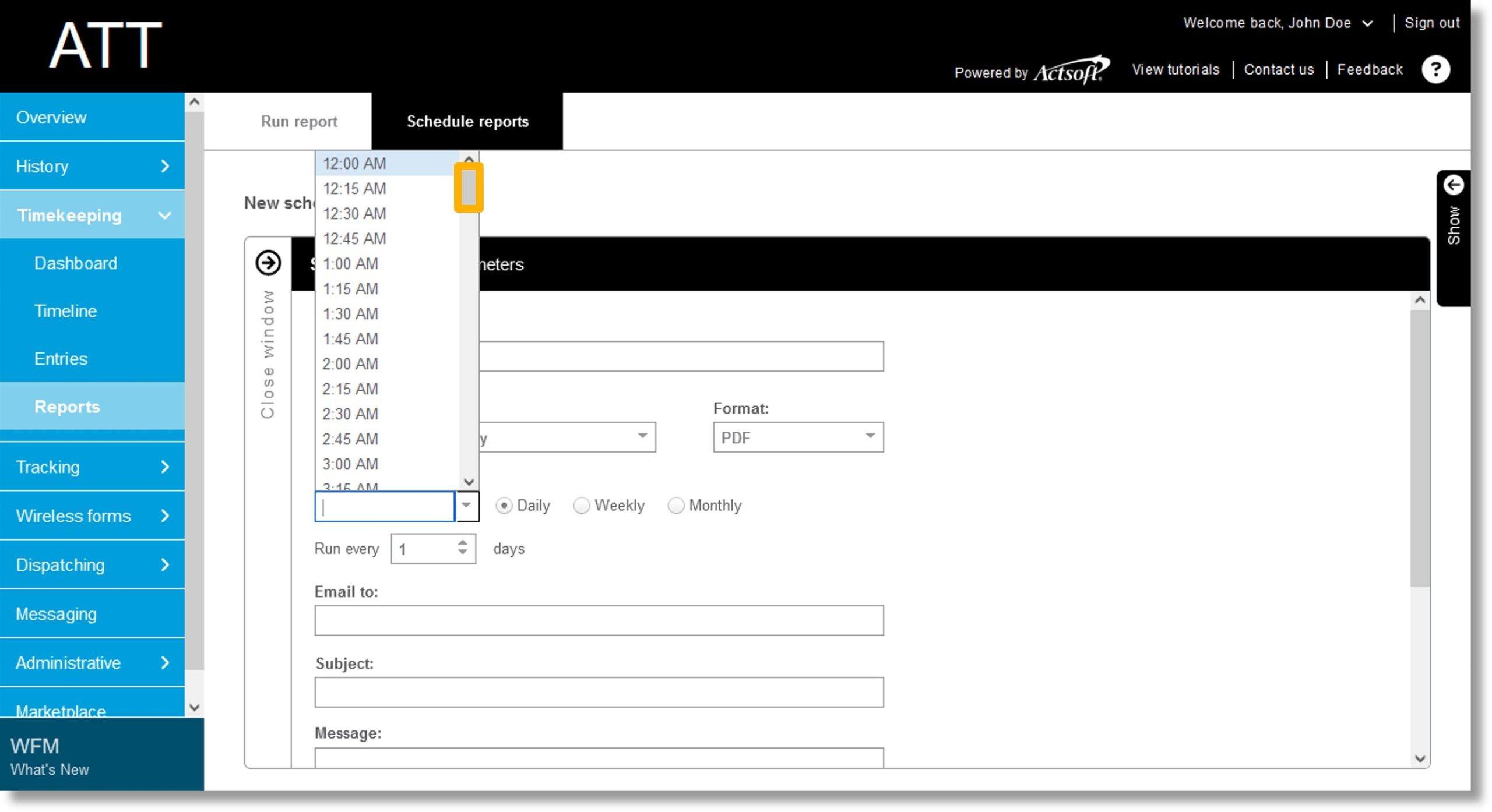Click the Email to input field
The height and width of the screenshot is (812, 1492).
(599, 621)
